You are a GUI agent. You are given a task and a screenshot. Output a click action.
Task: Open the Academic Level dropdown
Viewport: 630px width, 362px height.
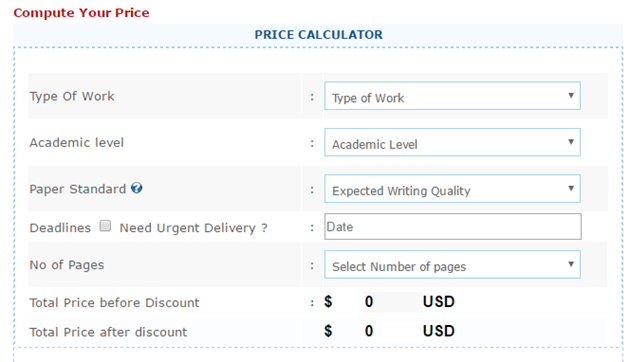click(452, 142)
